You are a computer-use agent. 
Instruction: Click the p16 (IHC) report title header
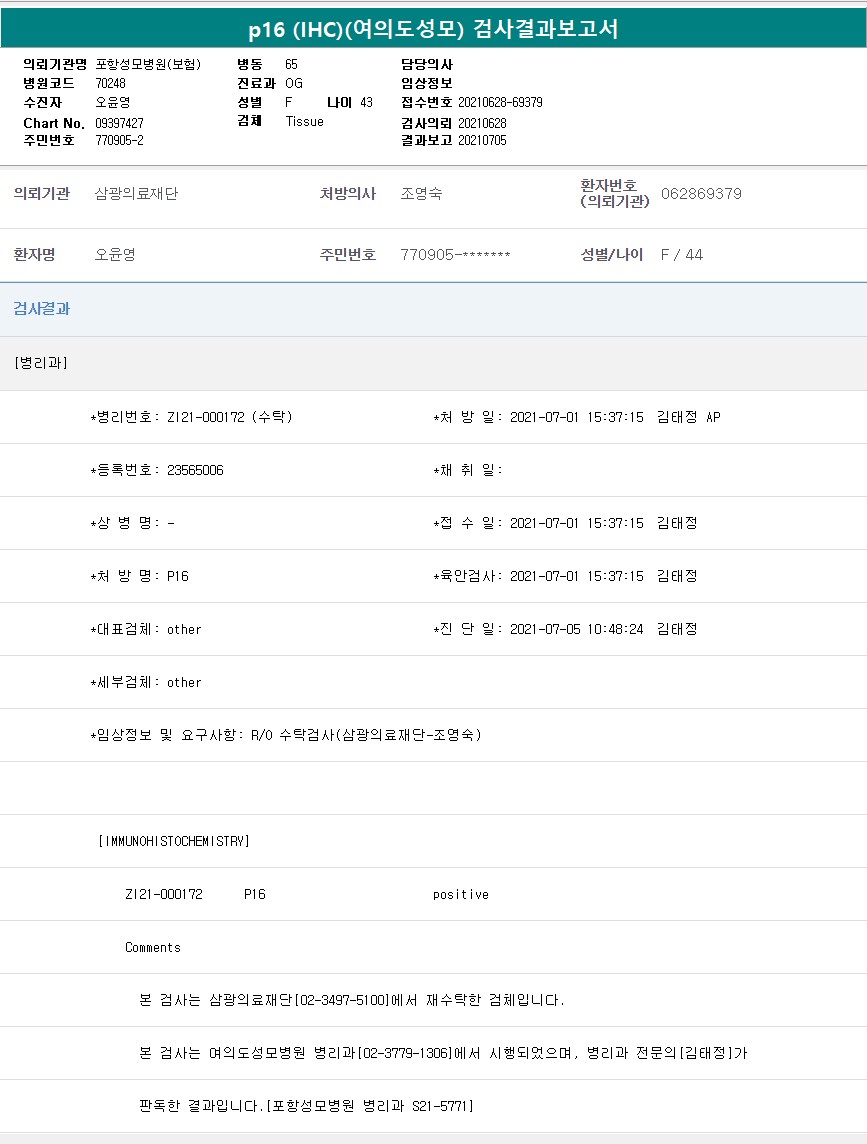tap(433, 29)
